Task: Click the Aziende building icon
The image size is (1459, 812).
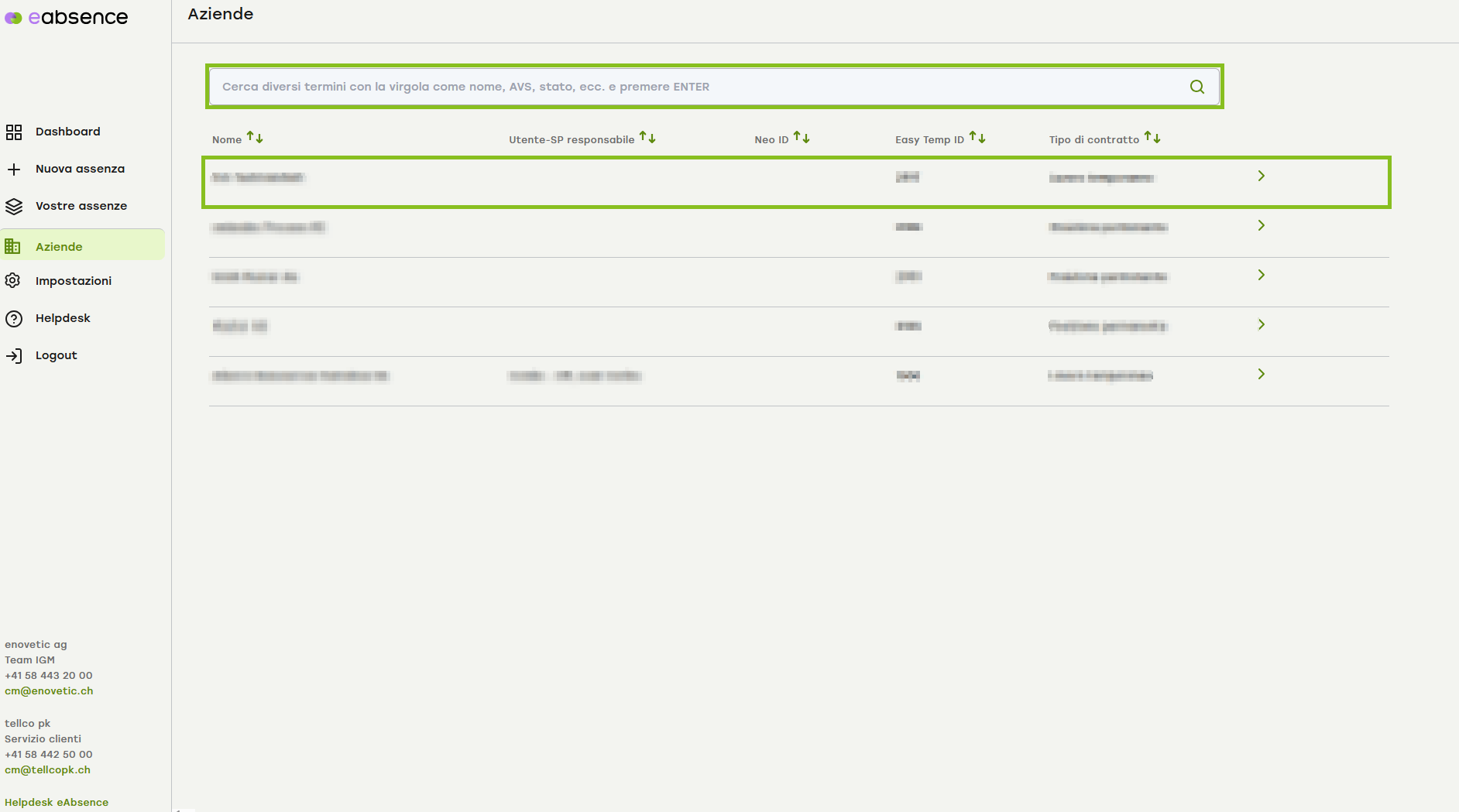Action: [13, 247]
